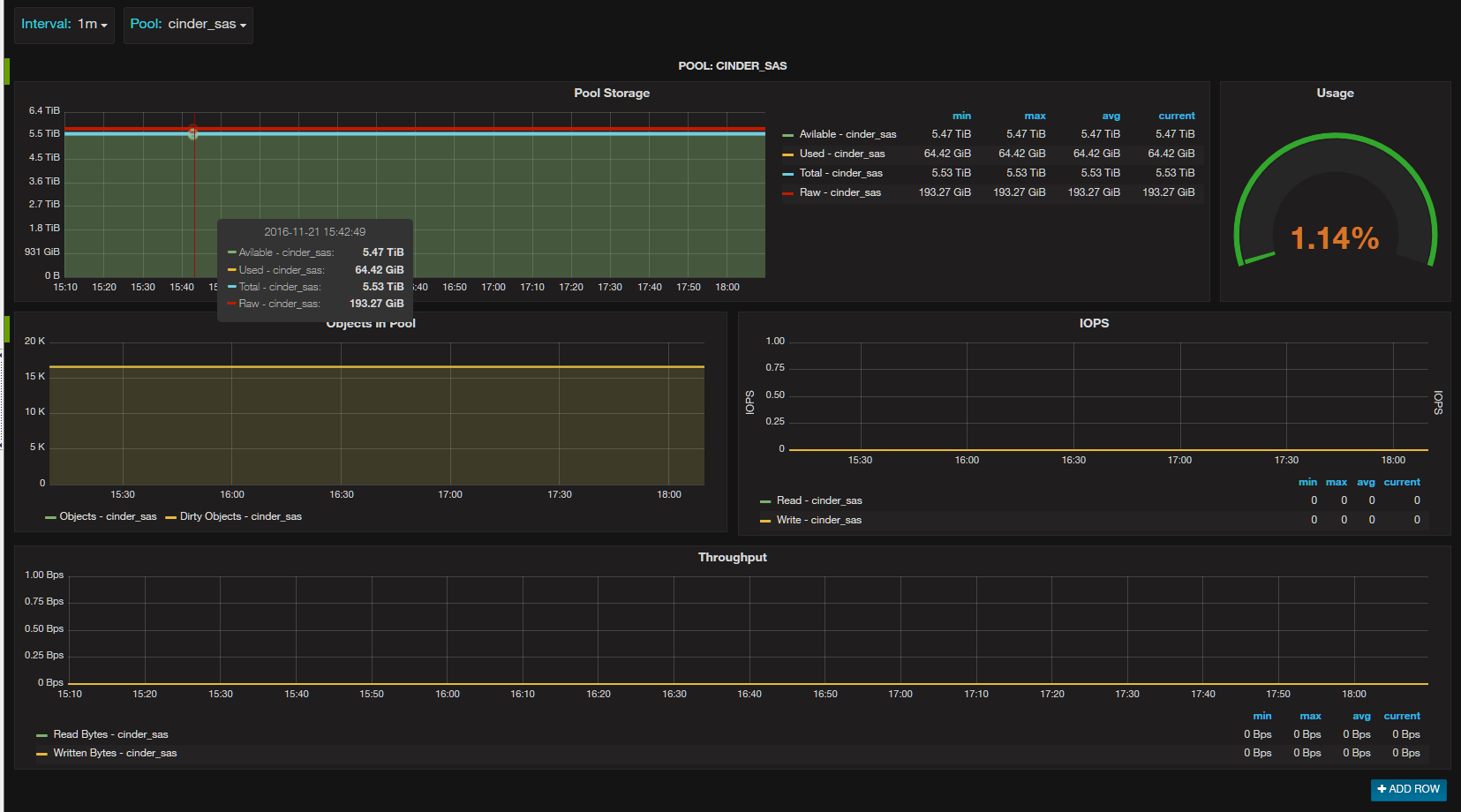The height and width of the screenshot is (812, 1461).
Task: Toggle the 'Read - cinder_sas' series in IOPS
Action: [818, 500]
